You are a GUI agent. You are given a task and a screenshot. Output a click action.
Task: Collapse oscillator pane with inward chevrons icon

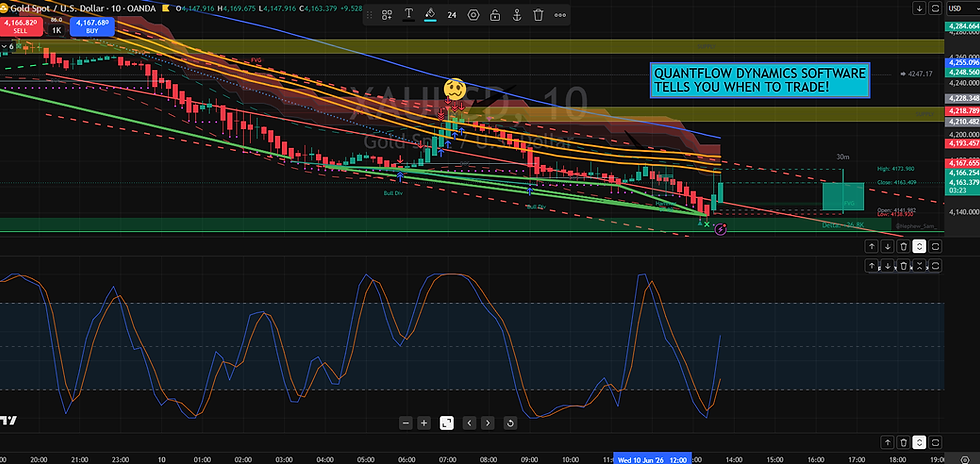(919, 266)
